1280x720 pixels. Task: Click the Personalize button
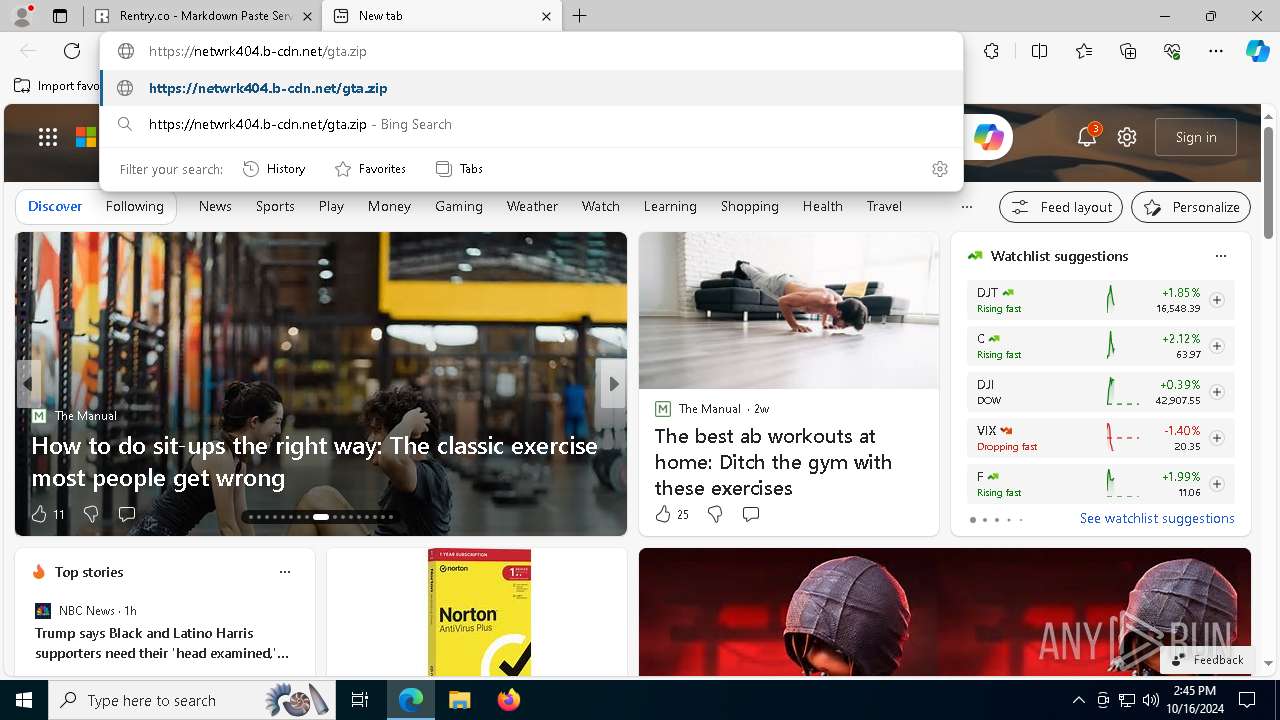[1191, 207]
